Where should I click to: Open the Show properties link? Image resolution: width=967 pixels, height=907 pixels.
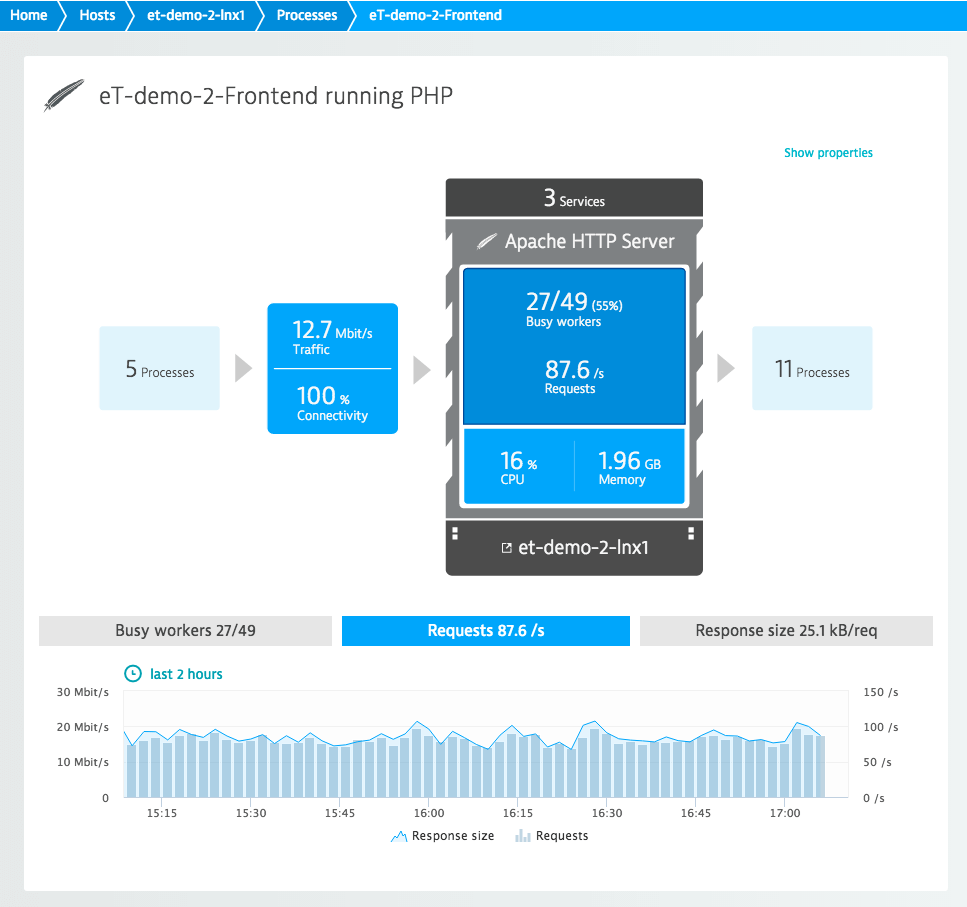pyautogui.click(x=828, y=152)
